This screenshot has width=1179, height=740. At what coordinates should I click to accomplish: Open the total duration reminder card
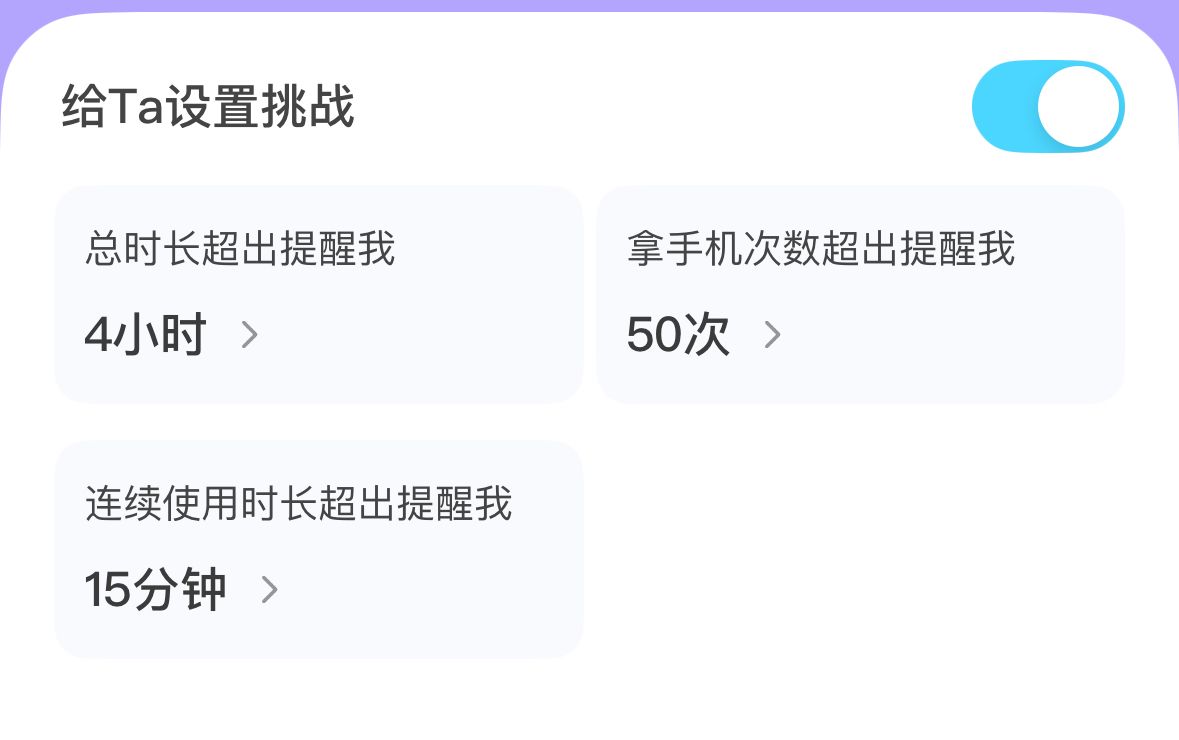[318, 294]
